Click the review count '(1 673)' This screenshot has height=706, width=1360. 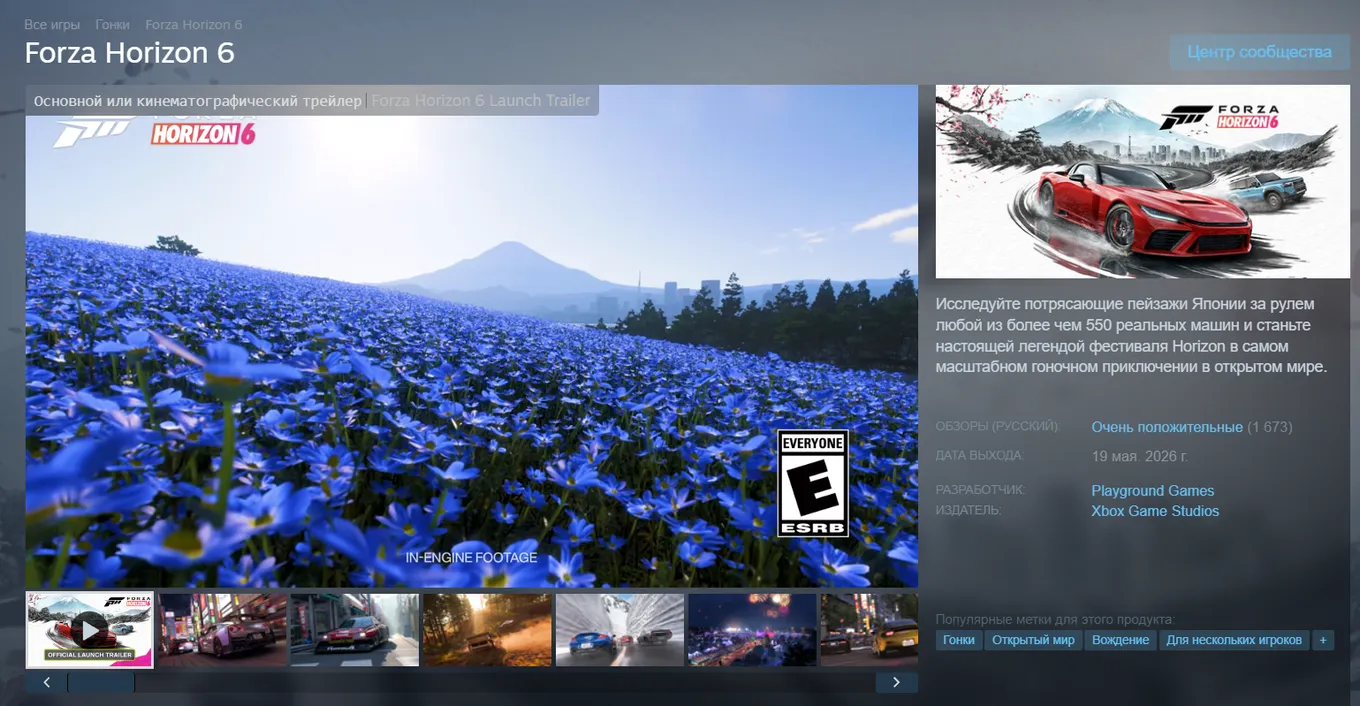coord(1270,427)
